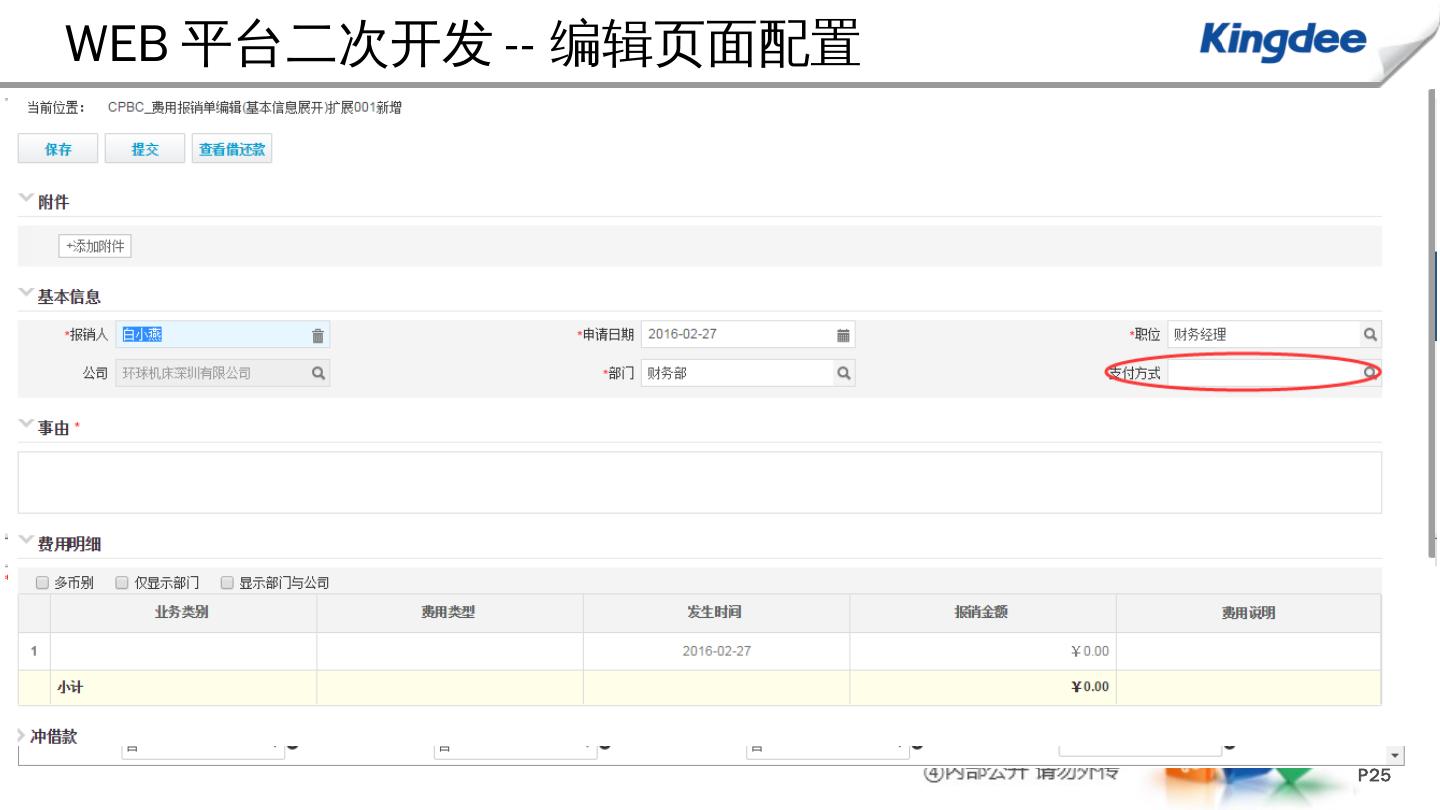This screenshot has width=1440, height=810.
Task: Open 查看借还款 from the toolbar
Action: coord(232,149)
